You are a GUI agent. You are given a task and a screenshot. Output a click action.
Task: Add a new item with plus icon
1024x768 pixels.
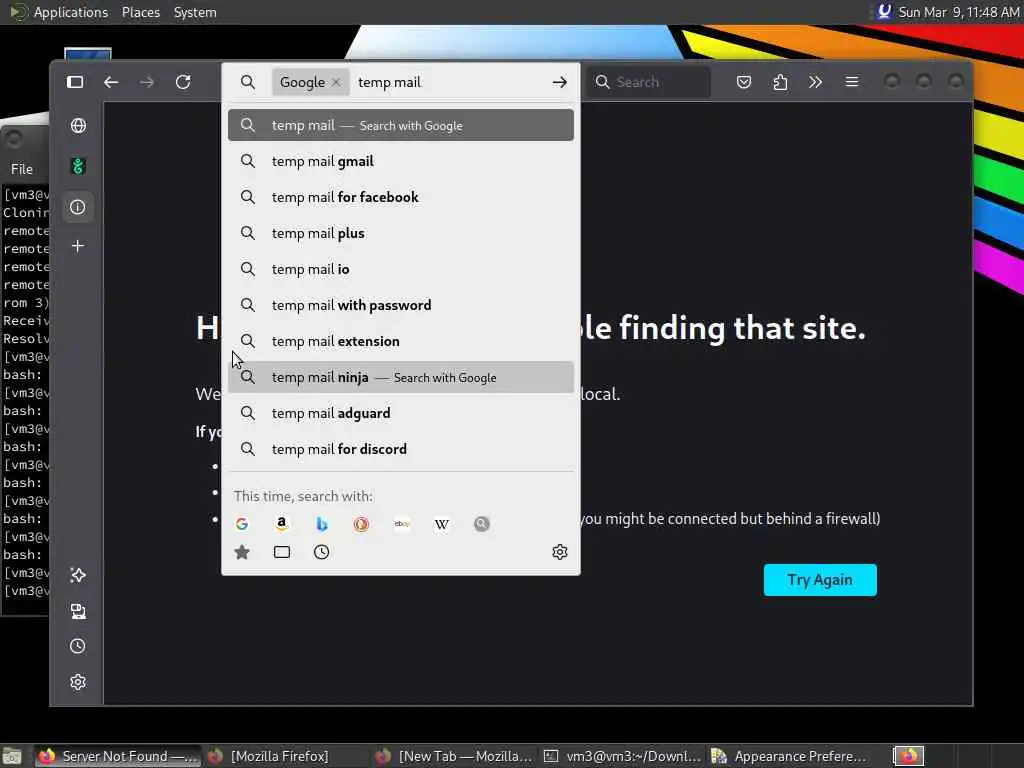point(78,246)
